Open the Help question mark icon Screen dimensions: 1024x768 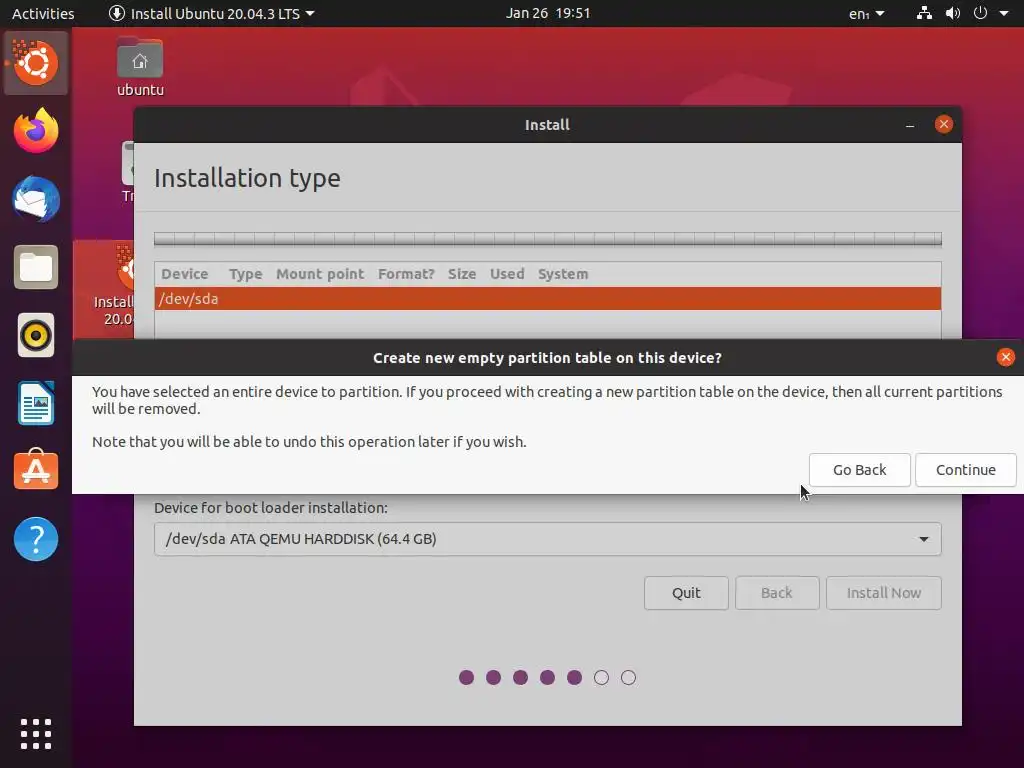(36, 539)
